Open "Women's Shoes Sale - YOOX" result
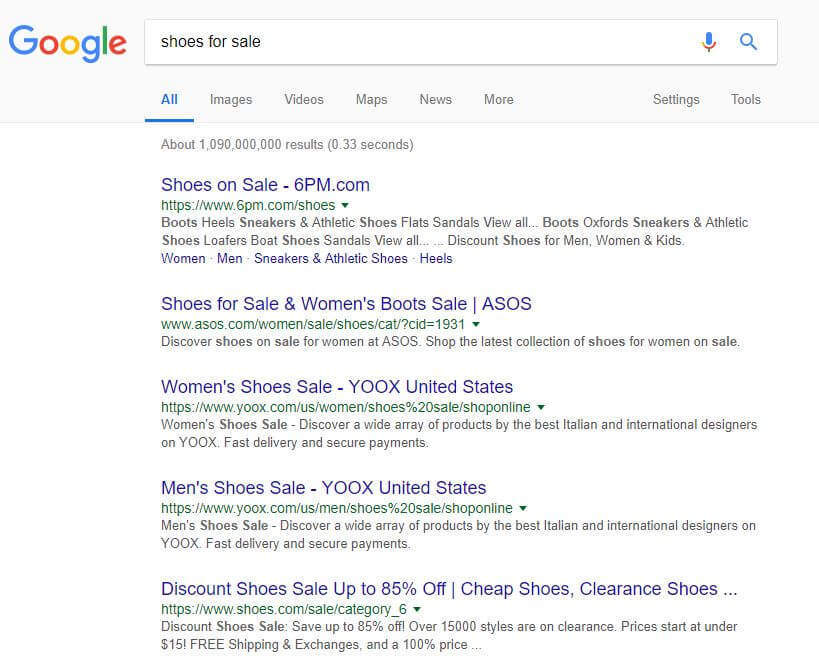The height and width of the screenshot is (669, 819). (337, 387)
